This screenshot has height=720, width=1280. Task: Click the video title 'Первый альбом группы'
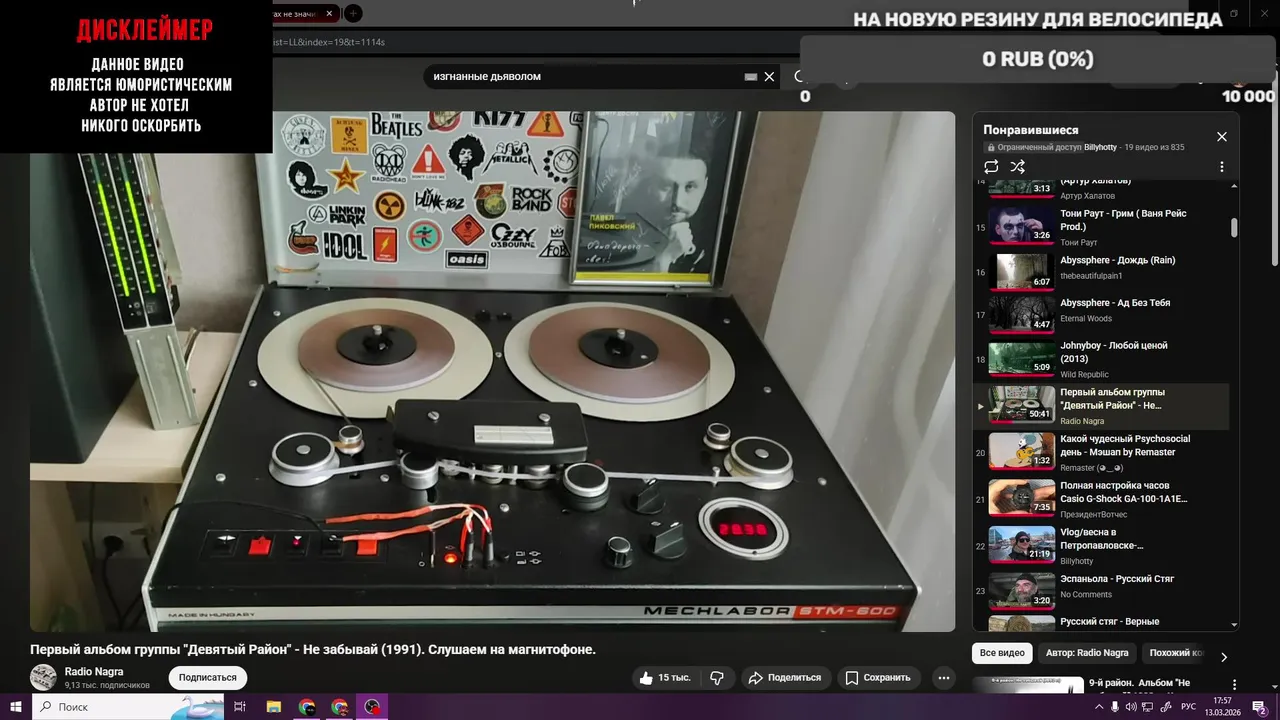313,650
